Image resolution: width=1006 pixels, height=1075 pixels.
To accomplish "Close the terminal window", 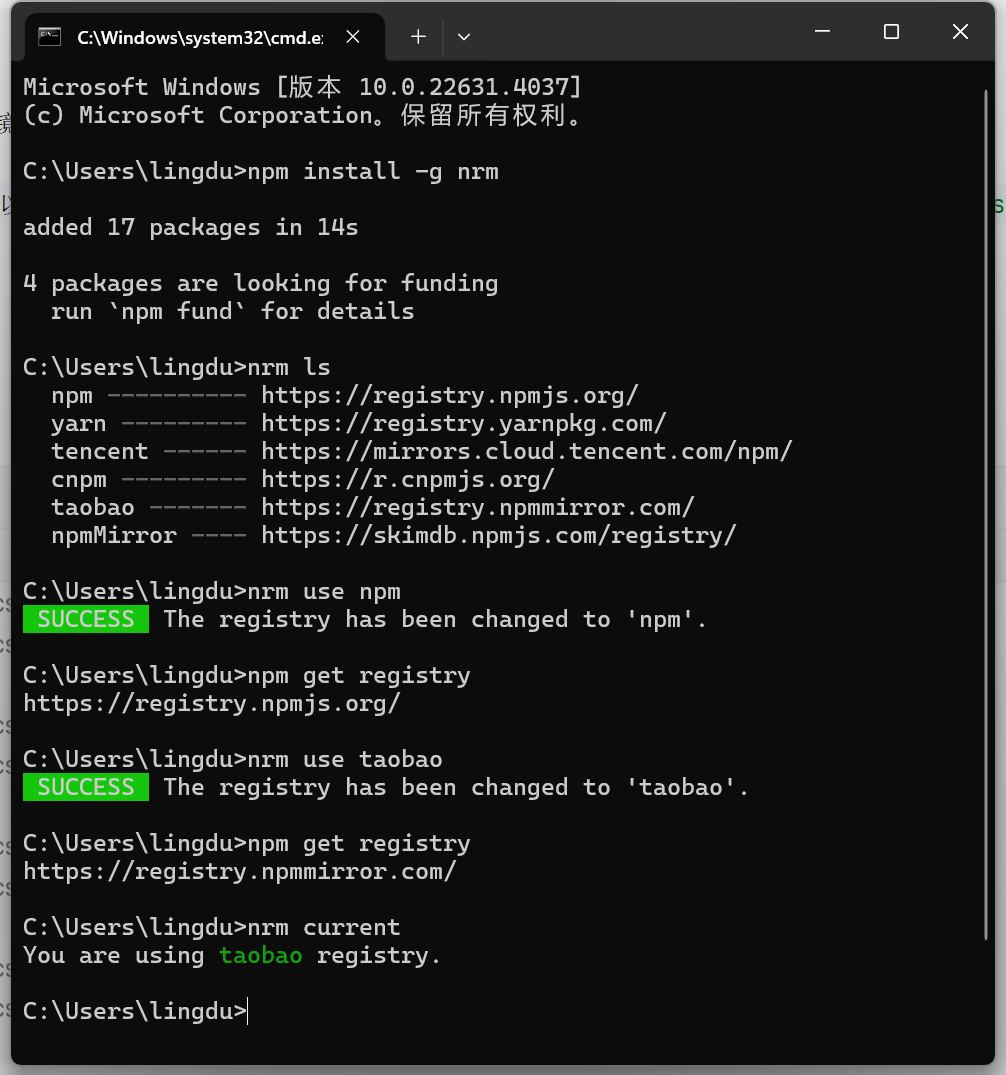I will click(x=960, y=32).
